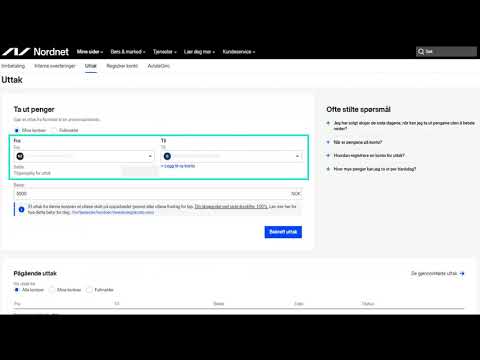Switch to the Interne overføringer tab

55,66
